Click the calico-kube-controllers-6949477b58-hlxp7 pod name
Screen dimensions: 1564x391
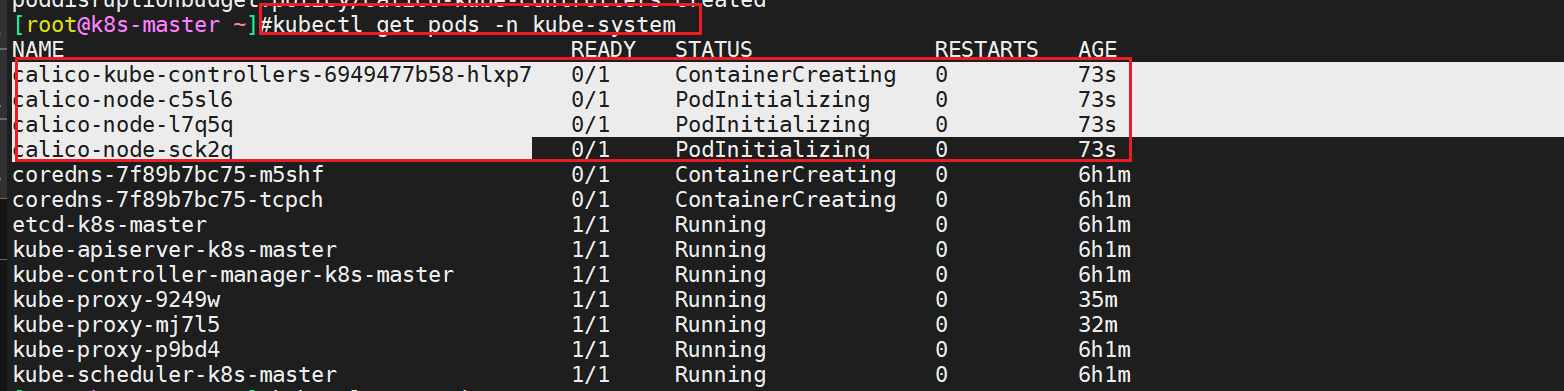pyautogui.click(x=272, y=75)
